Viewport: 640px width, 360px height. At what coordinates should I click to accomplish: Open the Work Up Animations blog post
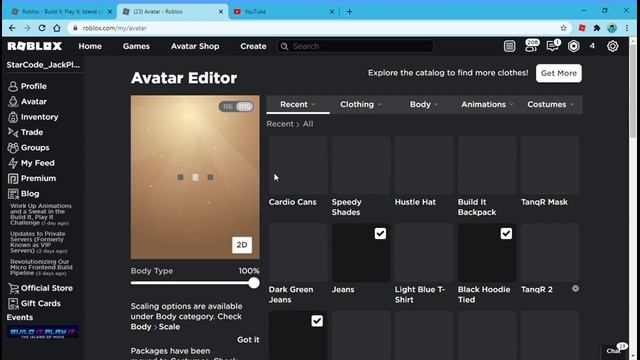[x=41, y=214]
